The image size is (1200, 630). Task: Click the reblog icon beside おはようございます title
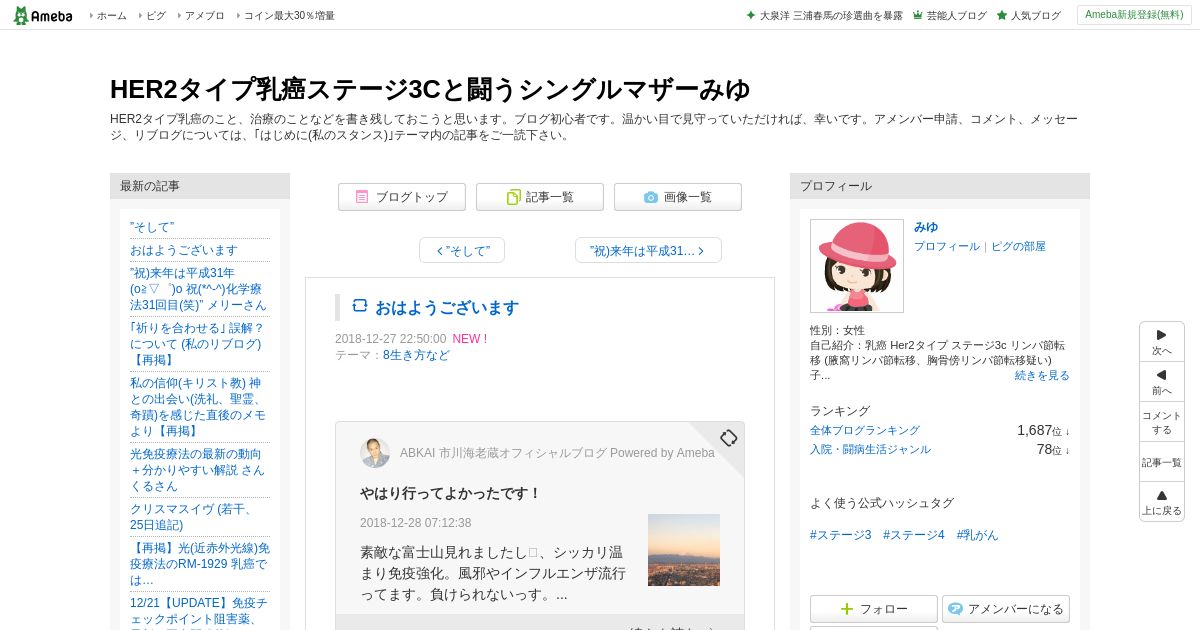pyautogui.click(x=360, y=306)
